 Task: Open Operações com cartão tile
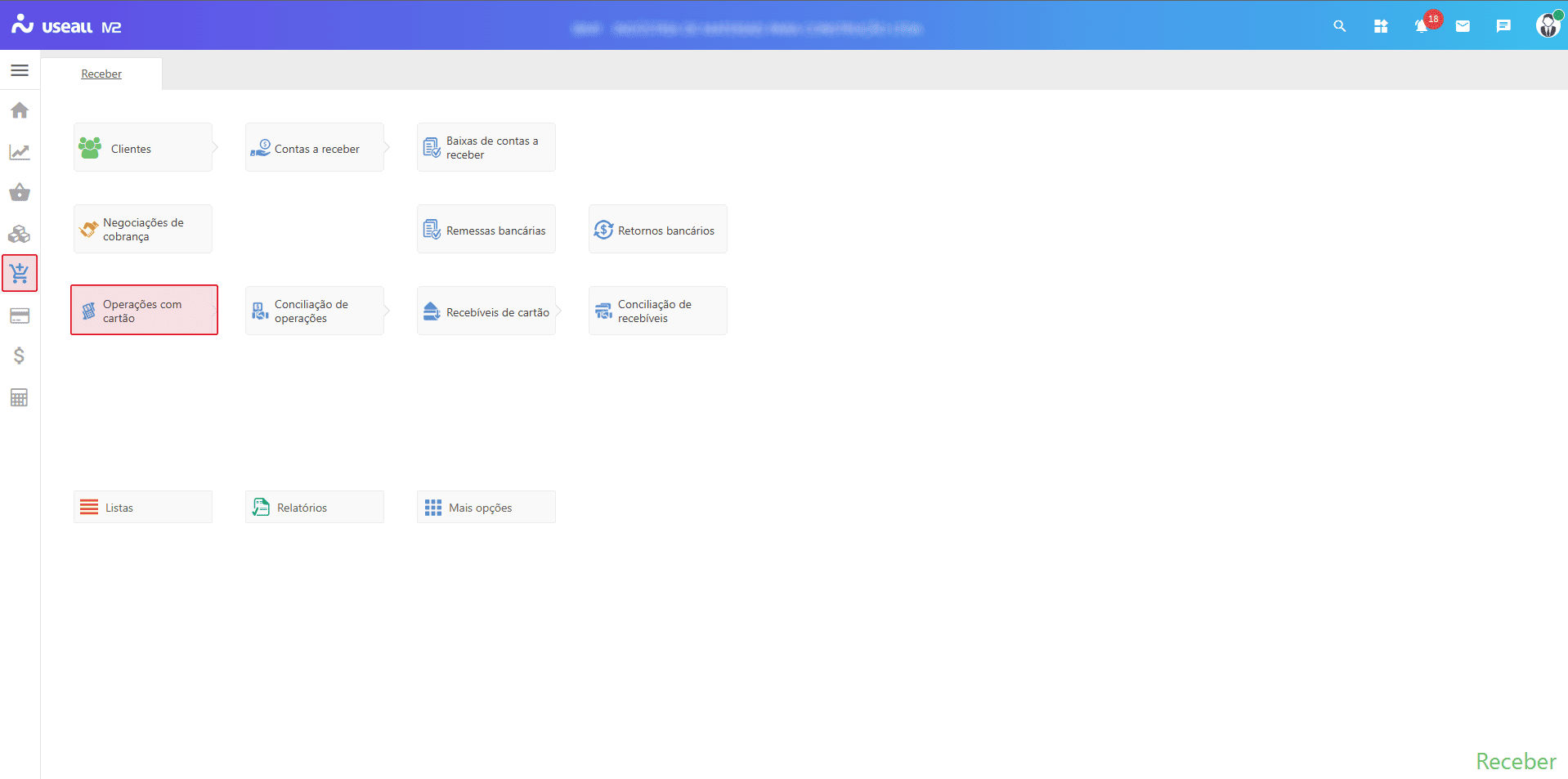[x=144, y=311]
